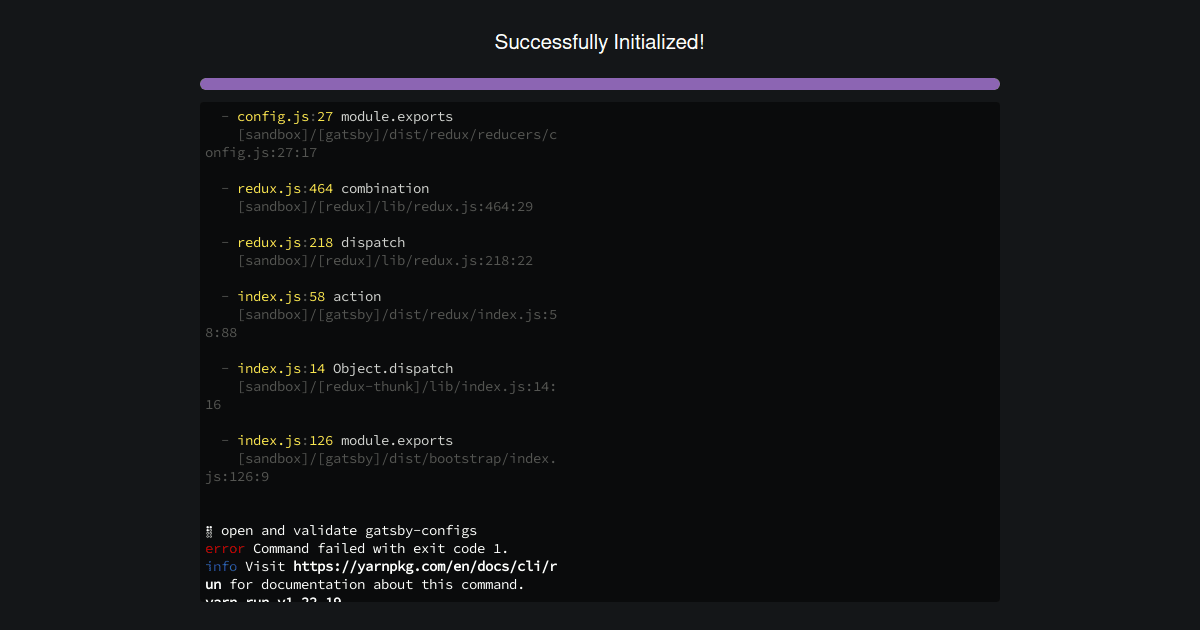Viewport: 1200px width, 630px height.
Task: Open the index.js:58 action stack frame
Action: [x=309, y=296]
